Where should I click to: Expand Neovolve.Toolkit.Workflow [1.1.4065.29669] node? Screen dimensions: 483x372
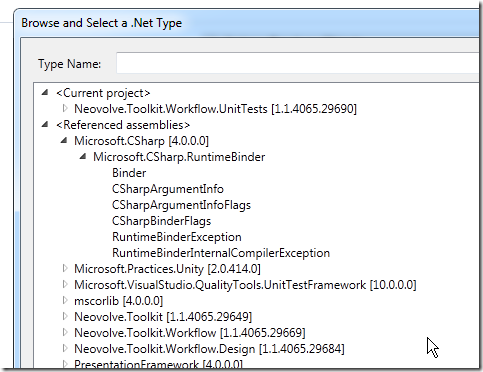65,332
